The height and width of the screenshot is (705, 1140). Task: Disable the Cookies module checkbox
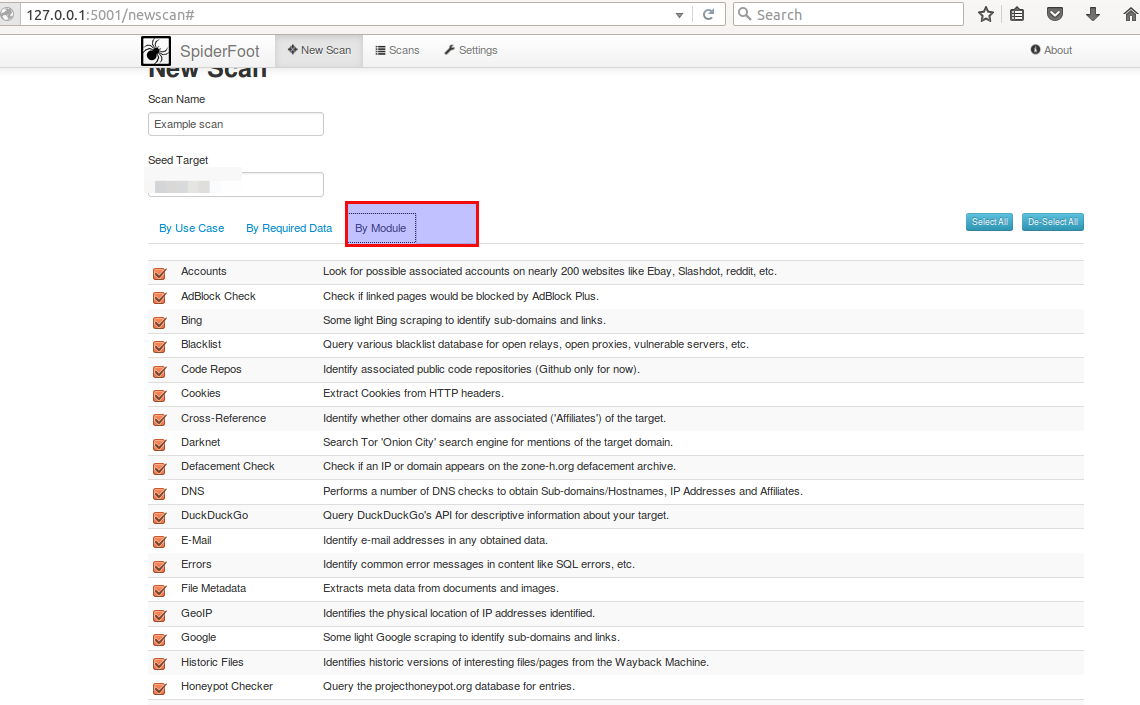point(160,395)
